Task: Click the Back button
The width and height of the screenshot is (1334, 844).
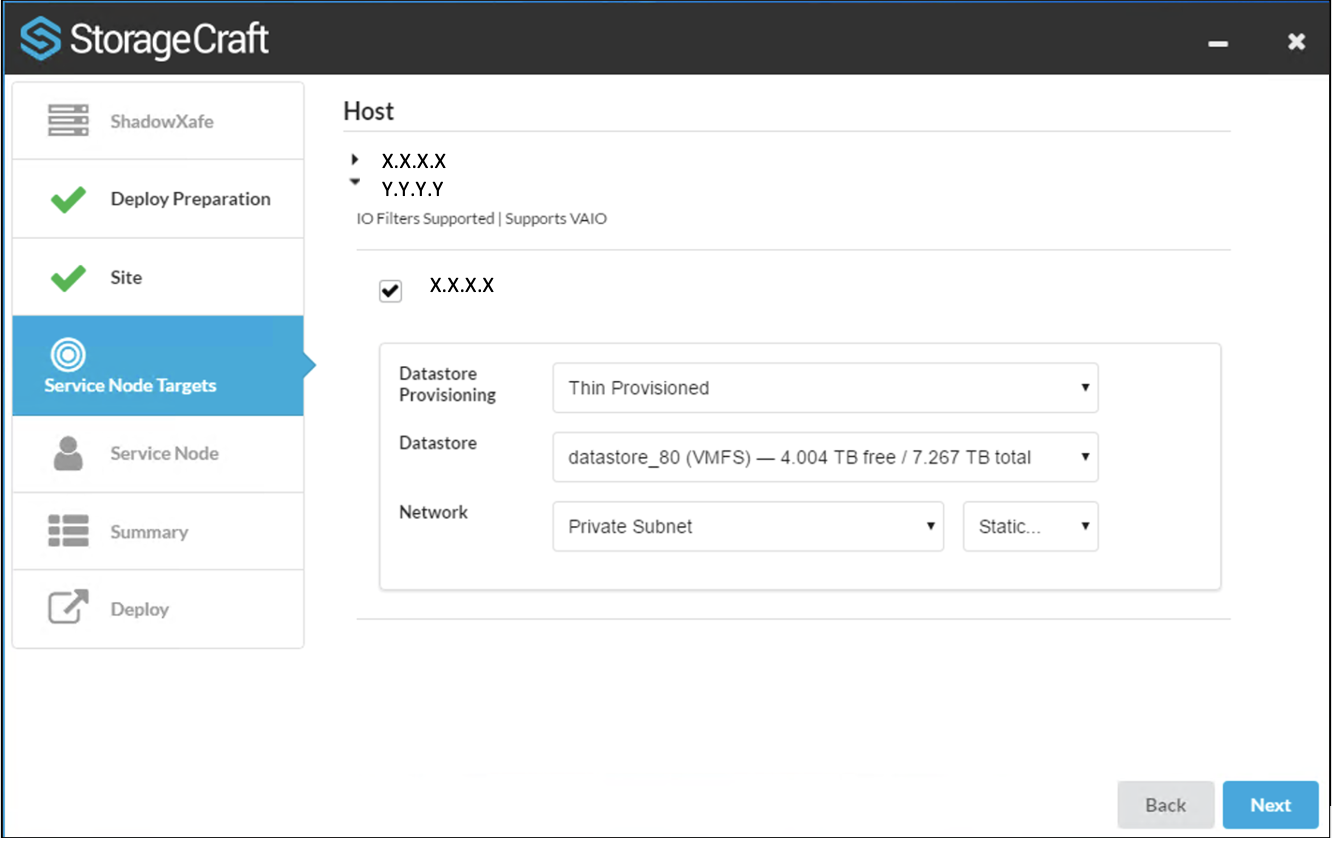Action: coord(1166,805)
